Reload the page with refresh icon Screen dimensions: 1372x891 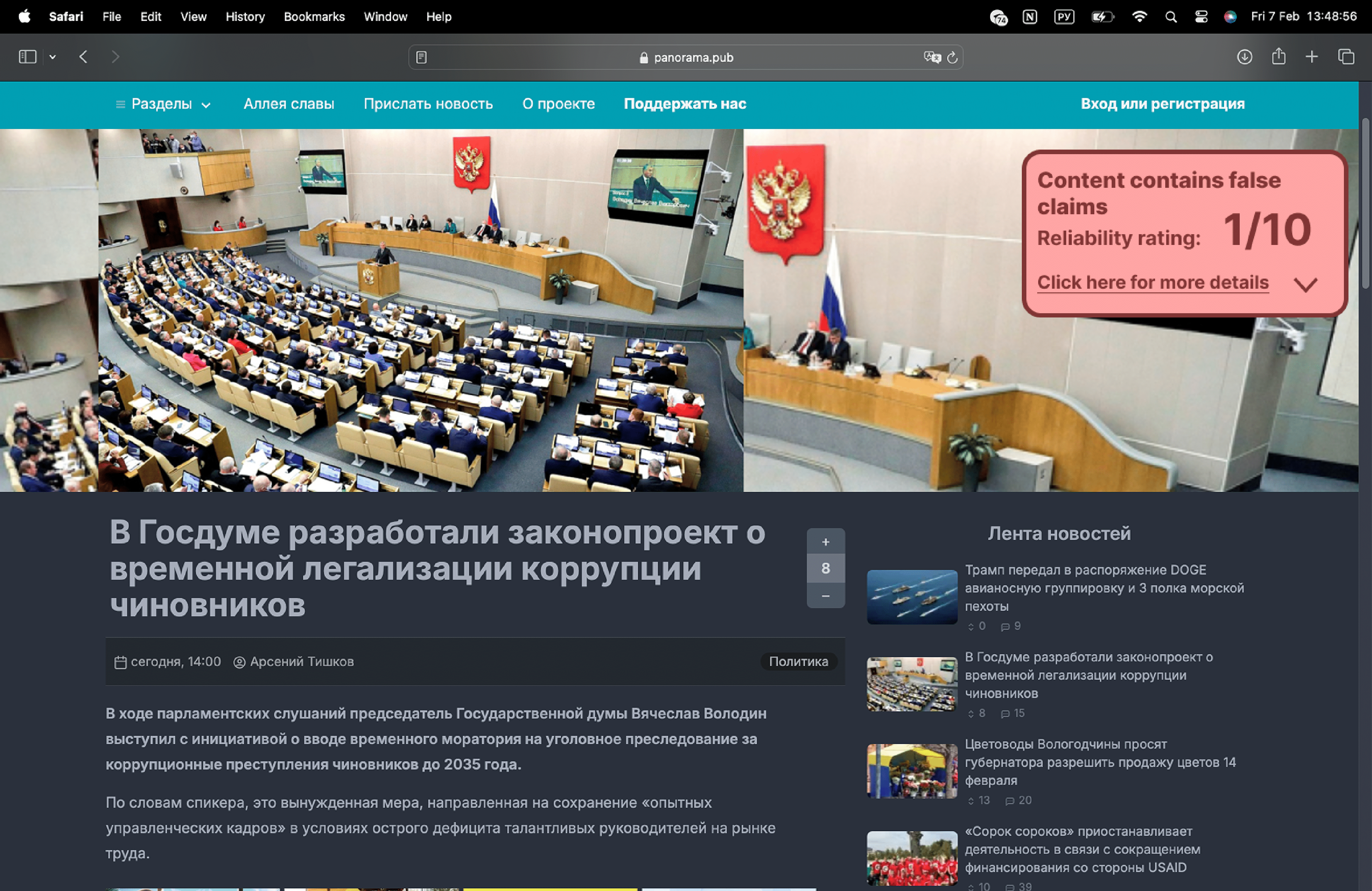[952, 57]
